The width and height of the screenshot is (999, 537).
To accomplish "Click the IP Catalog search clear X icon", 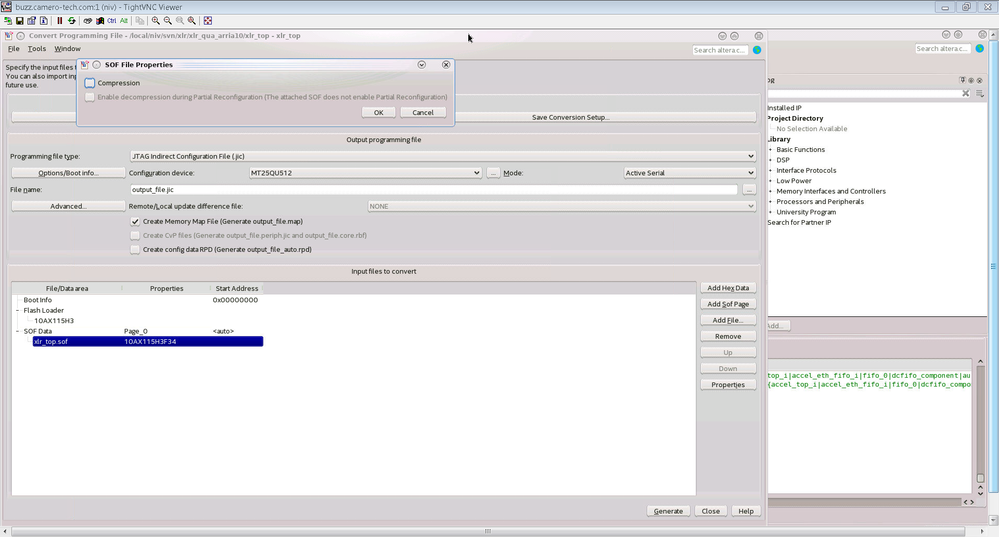I will pos(966,94).
